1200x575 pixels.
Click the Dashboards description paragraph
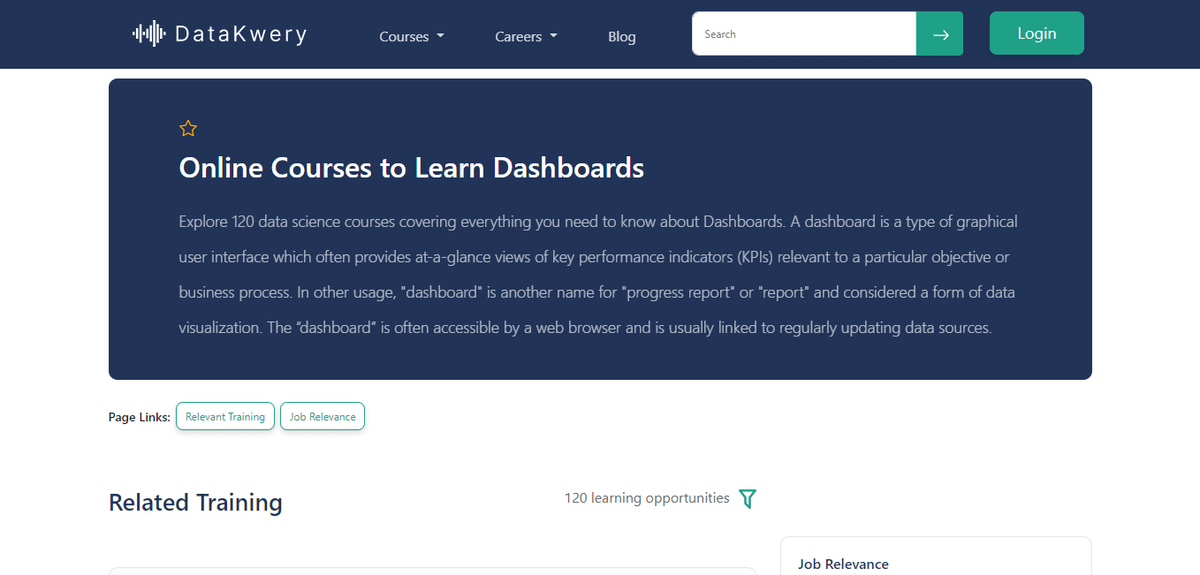[x=598, y=274]
